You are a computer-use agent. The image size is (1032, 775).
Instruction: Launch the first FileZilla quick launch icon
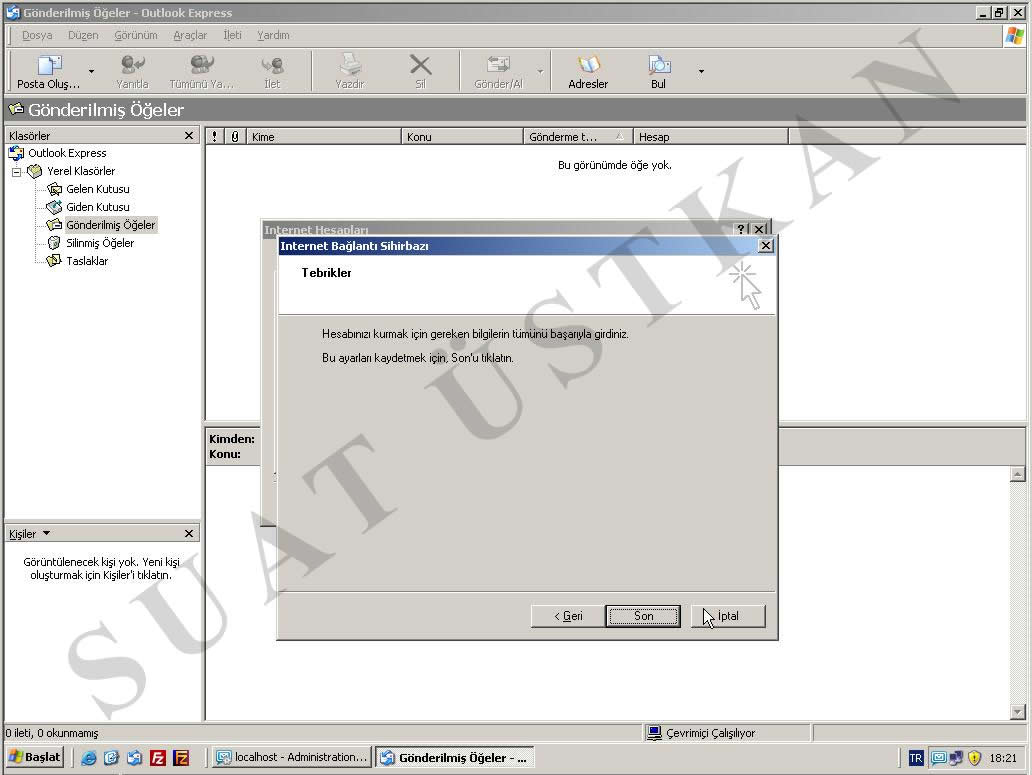[158, 758]
